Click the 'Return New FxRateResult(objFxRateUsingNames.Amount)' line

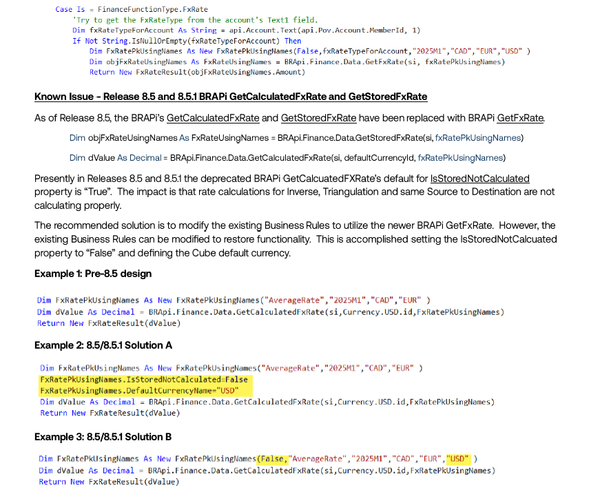(x=197, y=72)
